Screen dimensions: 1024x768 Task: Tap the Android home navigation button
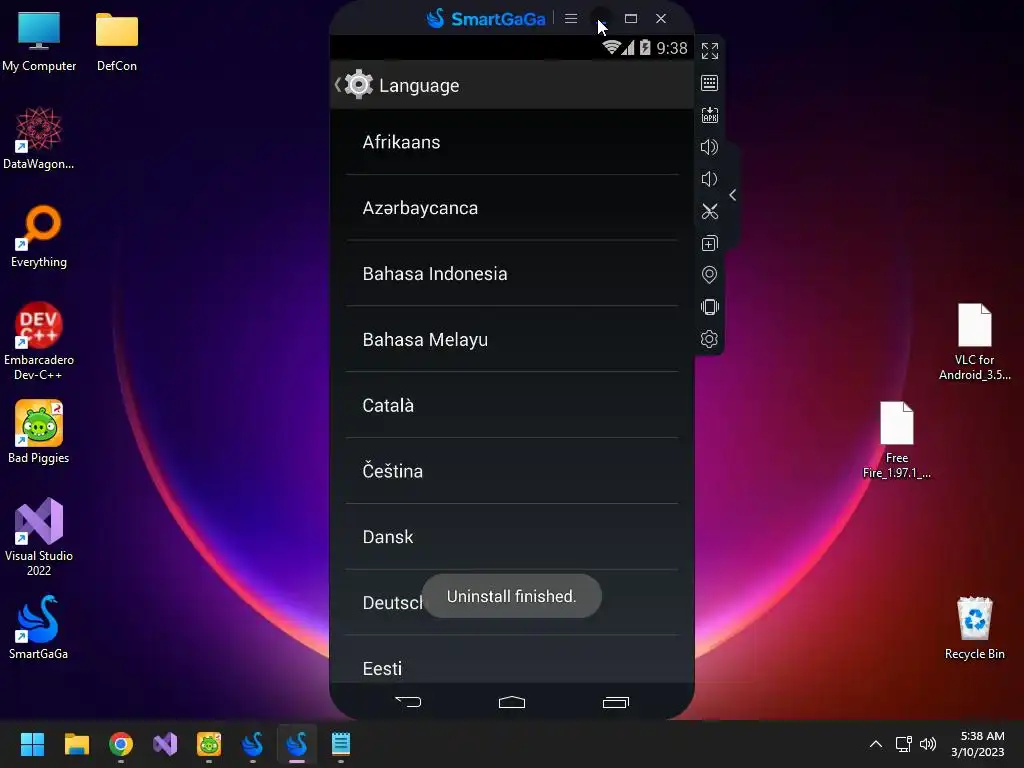coord(512,702)
